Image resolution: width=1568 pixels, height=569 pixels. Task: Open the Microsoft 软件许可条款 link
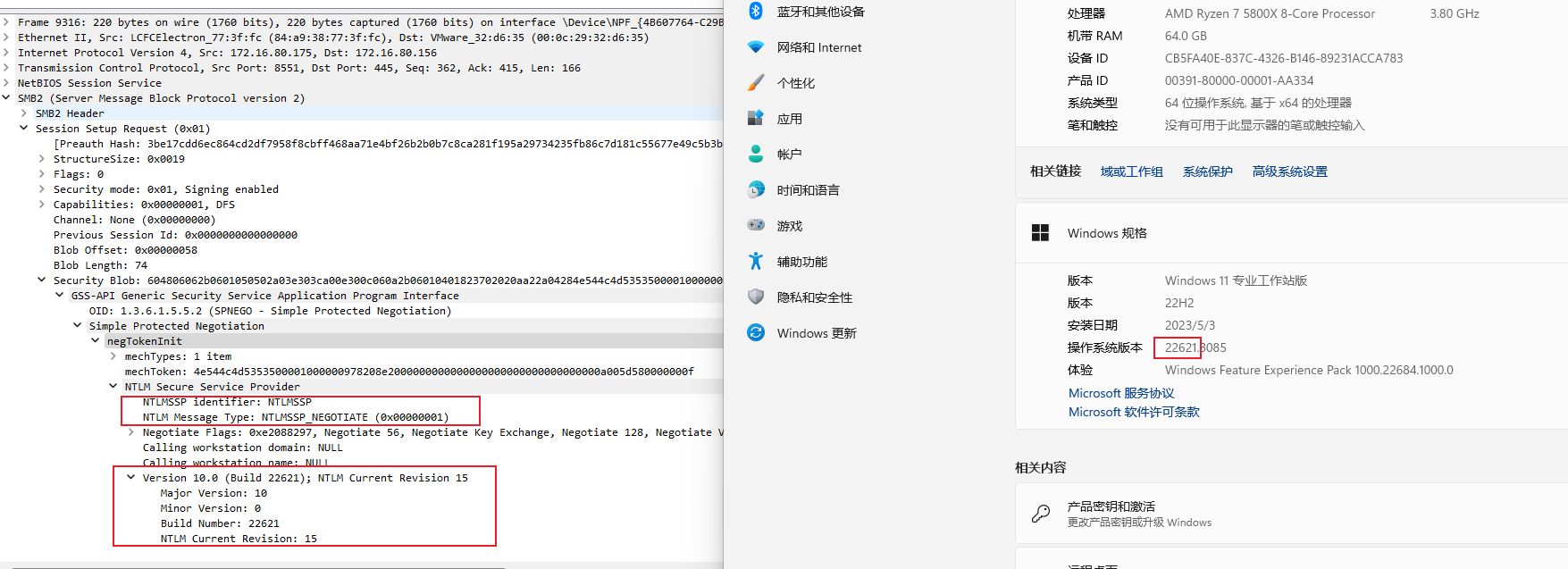click(1134, 412)
